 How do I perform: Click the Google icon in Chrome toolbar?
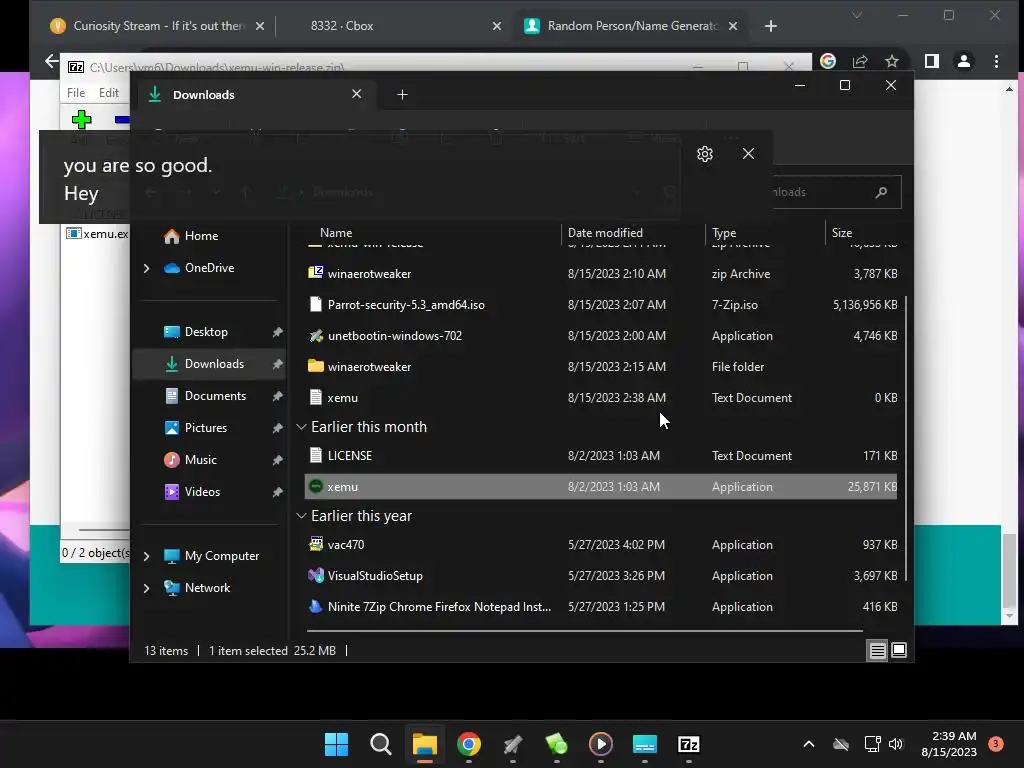pyautogui.click(x=828, y=61)
